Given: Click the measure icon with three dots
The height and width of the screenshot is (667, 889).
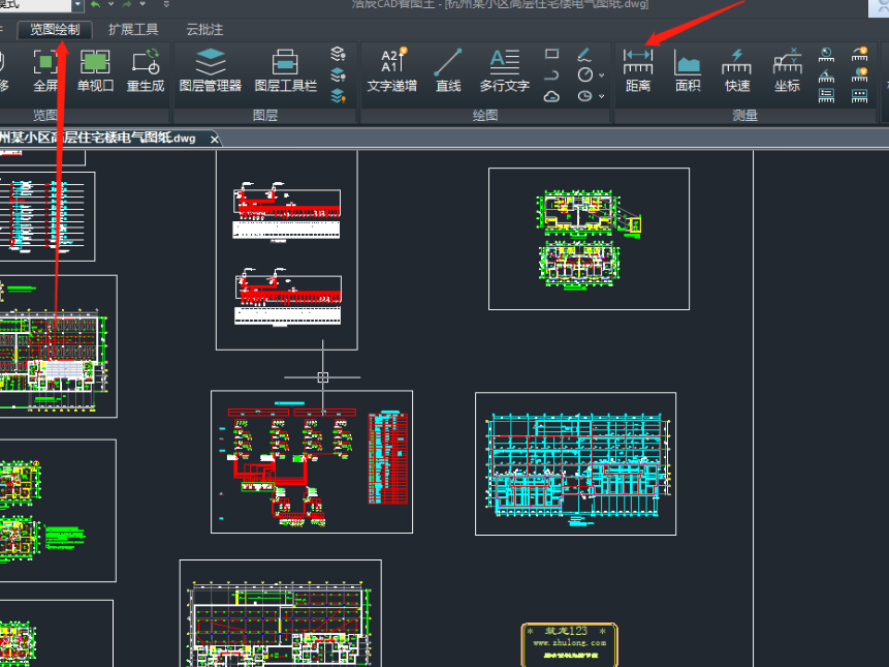Looking at the screenshot, I should [x=860, y=96].
